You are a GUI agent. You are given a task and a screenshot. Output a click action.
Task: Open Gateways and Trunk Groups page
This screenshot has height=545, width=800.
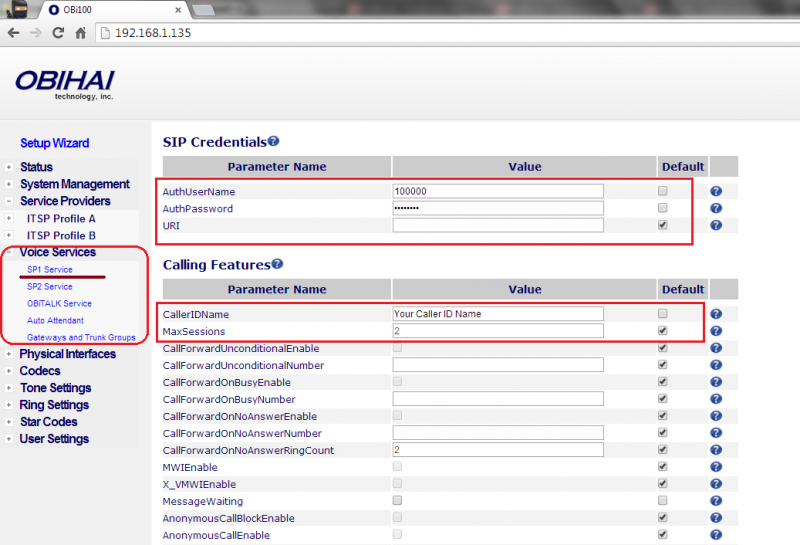(81, 337)
